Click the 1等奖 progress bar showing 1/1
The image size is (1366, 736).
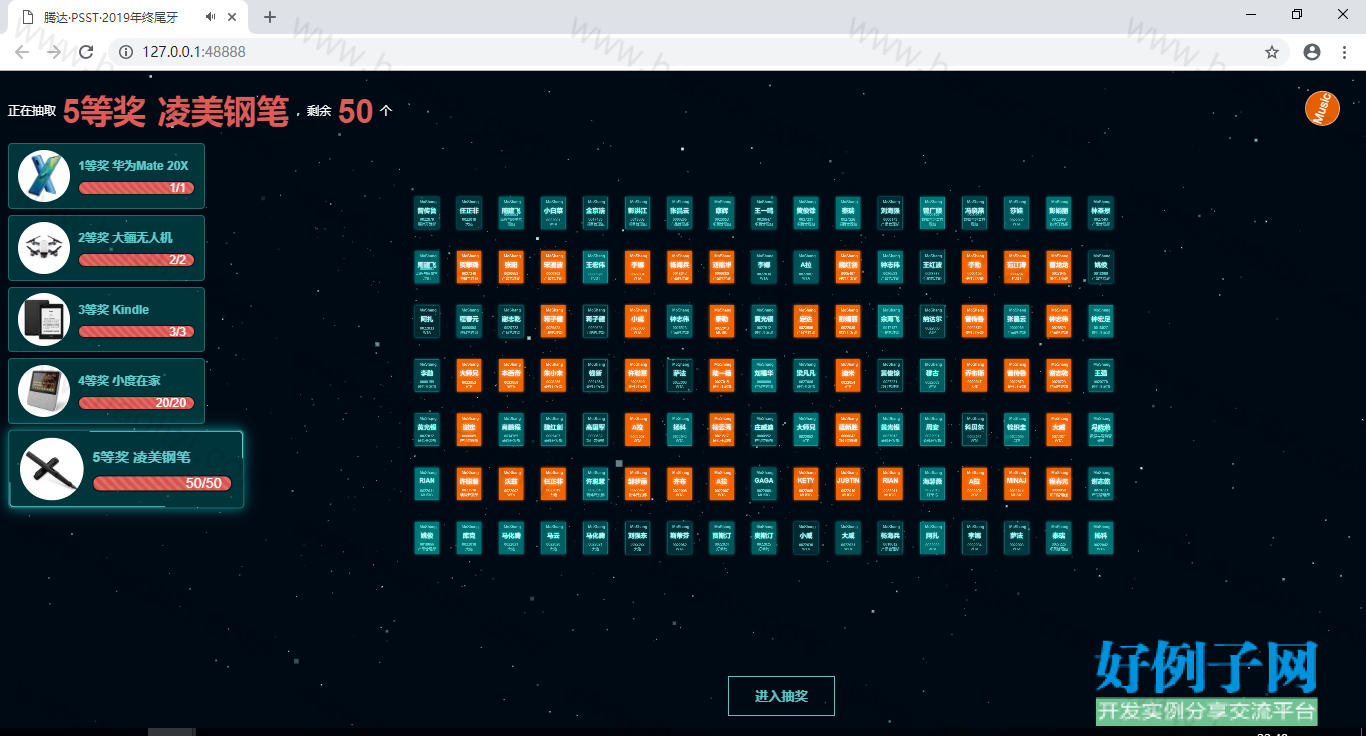(x=136, y=187)
